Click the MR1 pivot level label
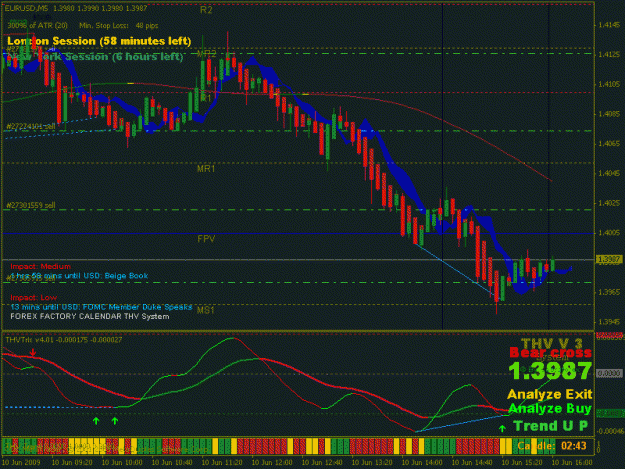Screen dimensions: 625x469 pyautogui.click(x=206, y=169)
